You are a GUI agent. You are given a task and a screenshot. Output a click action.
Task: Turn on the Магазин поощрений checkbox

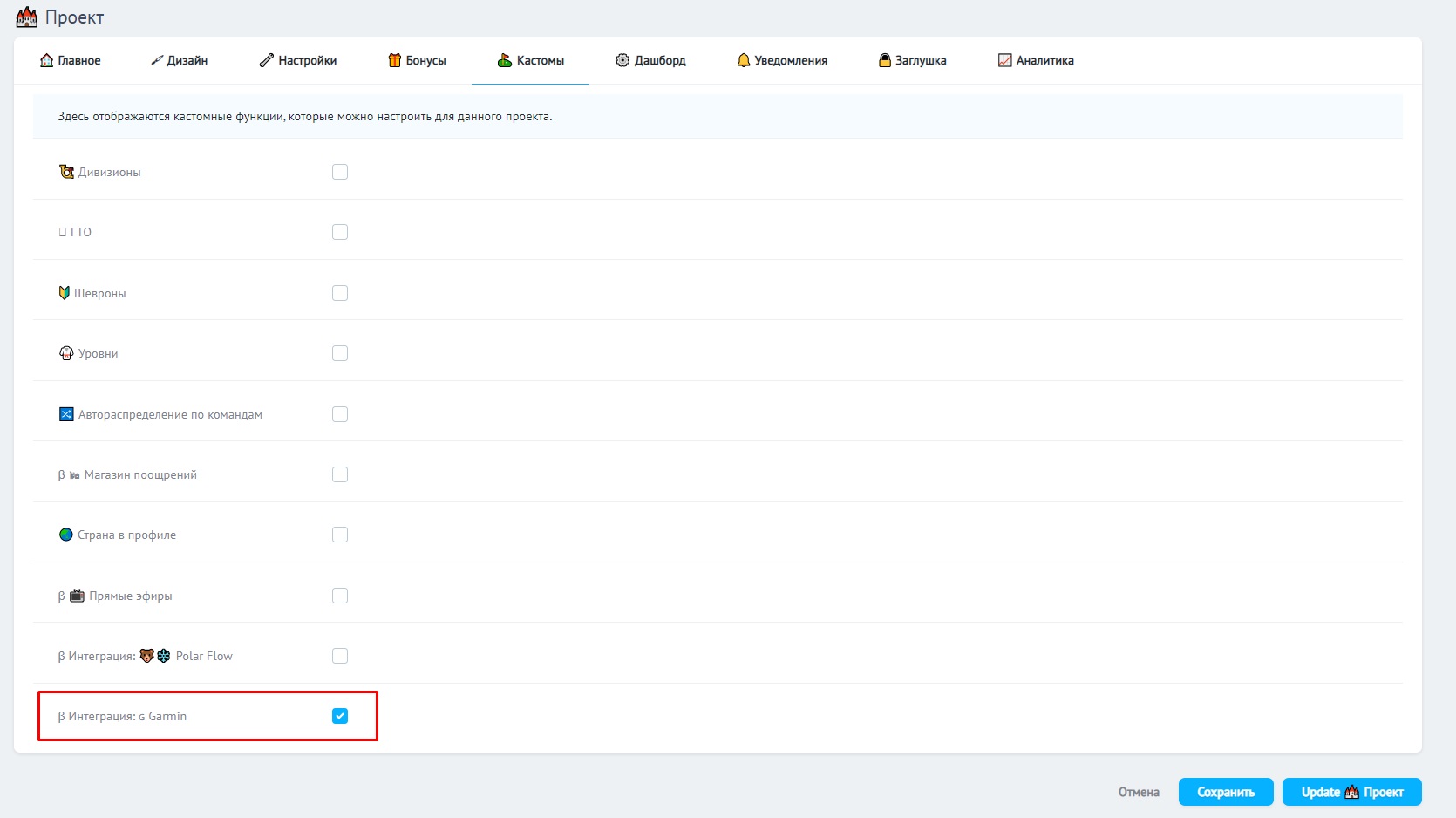(340, 474)
